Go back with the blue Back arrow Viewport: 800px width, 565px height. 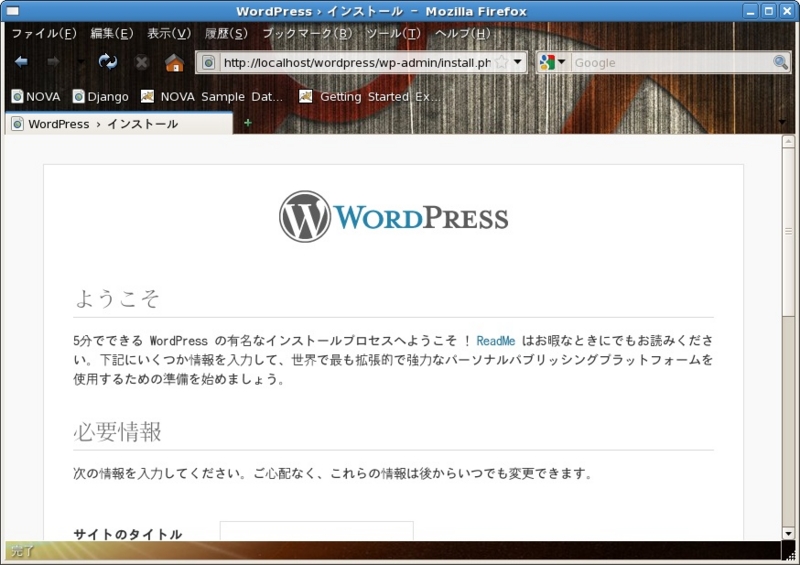pyautogui.click(x=21, y=62)
